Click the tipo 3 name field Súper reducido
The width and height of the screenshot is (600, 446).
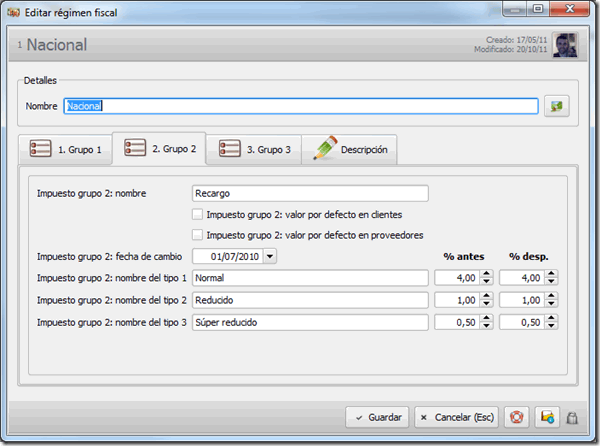point(310,322)
